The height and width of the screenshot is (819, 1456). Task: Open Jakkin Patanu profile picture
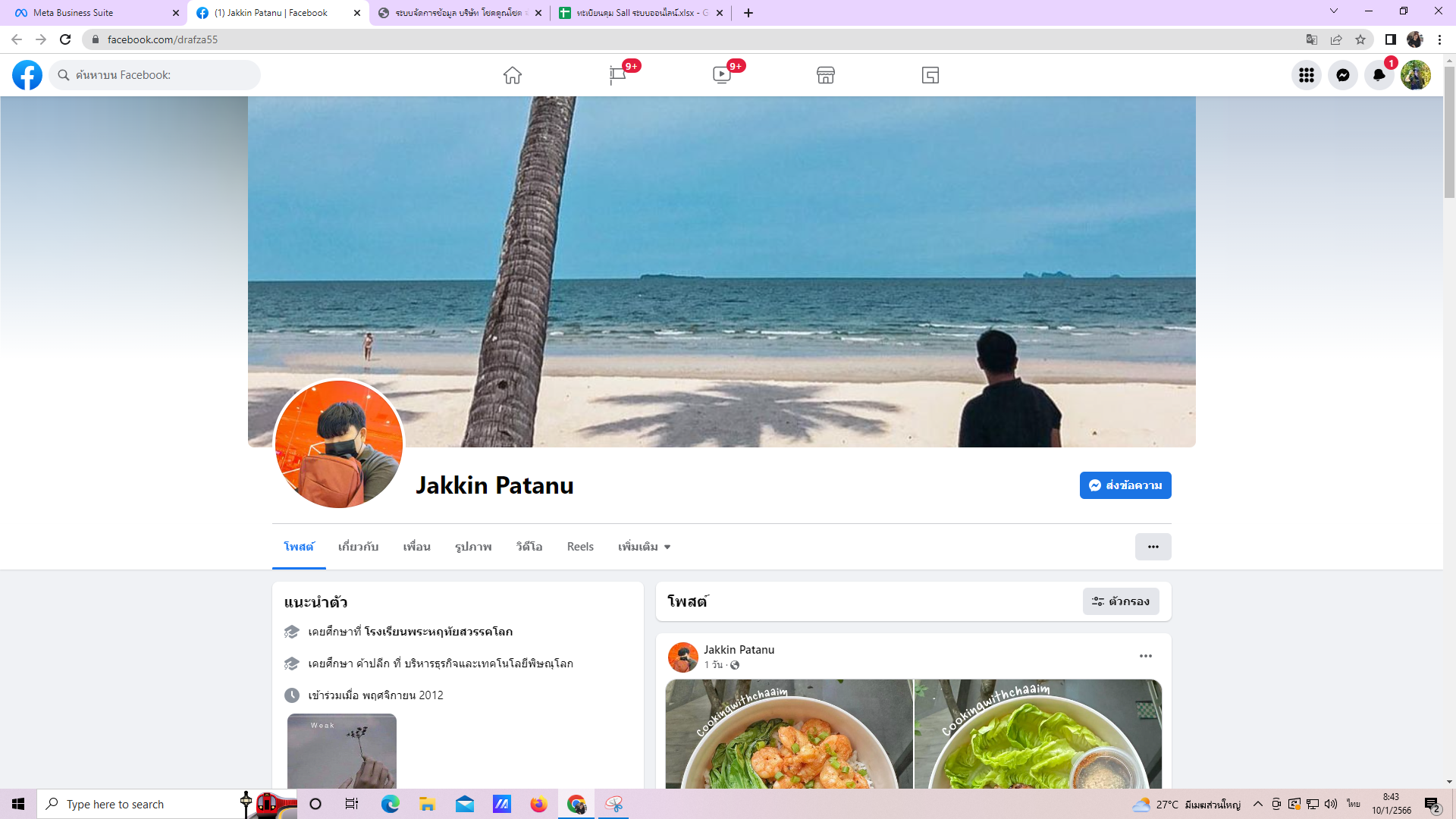(338, 444)
